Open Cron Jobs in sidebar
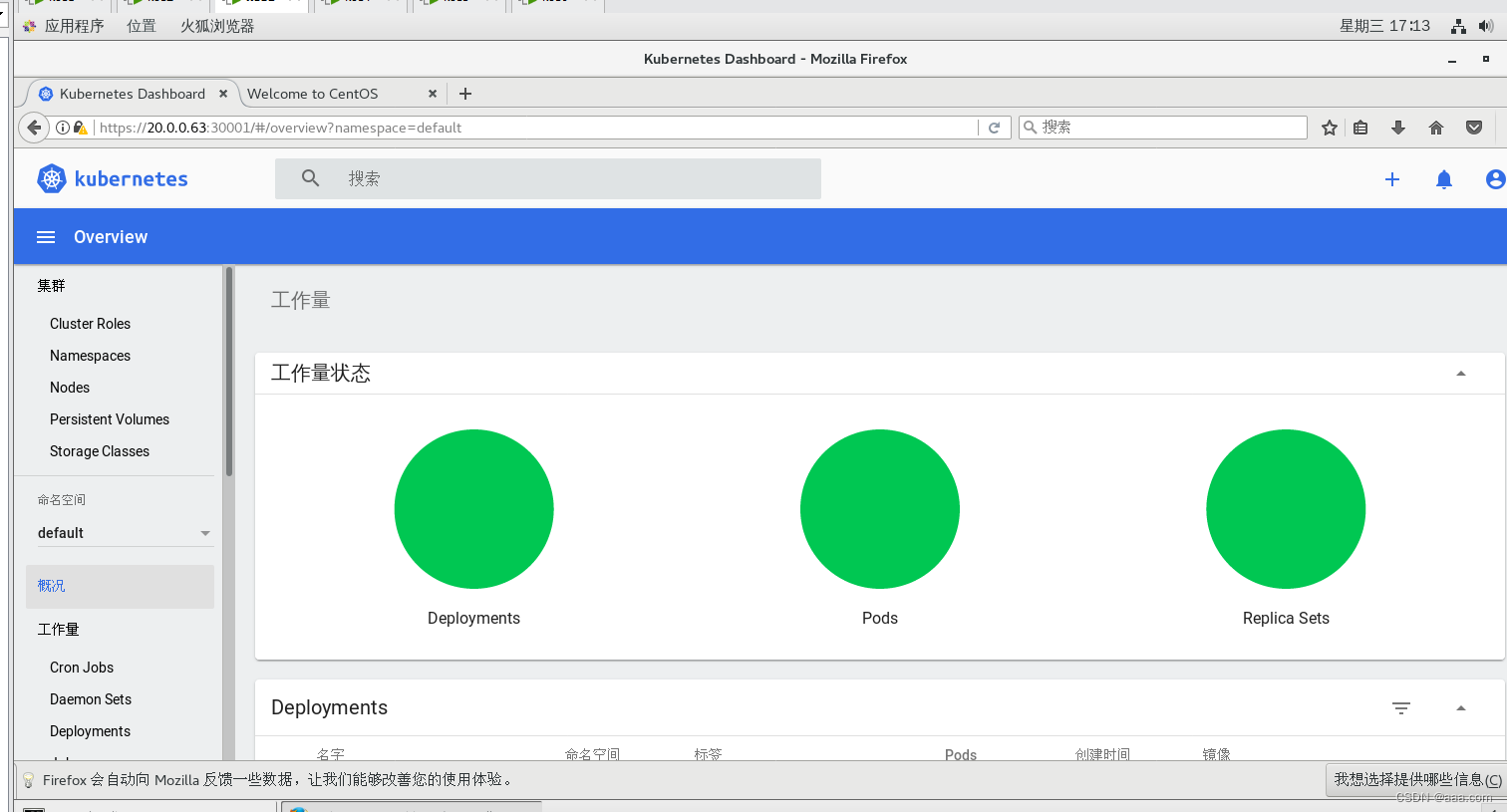The height and width of the screenshot is (812, 1507). click(x=82, y=668)
